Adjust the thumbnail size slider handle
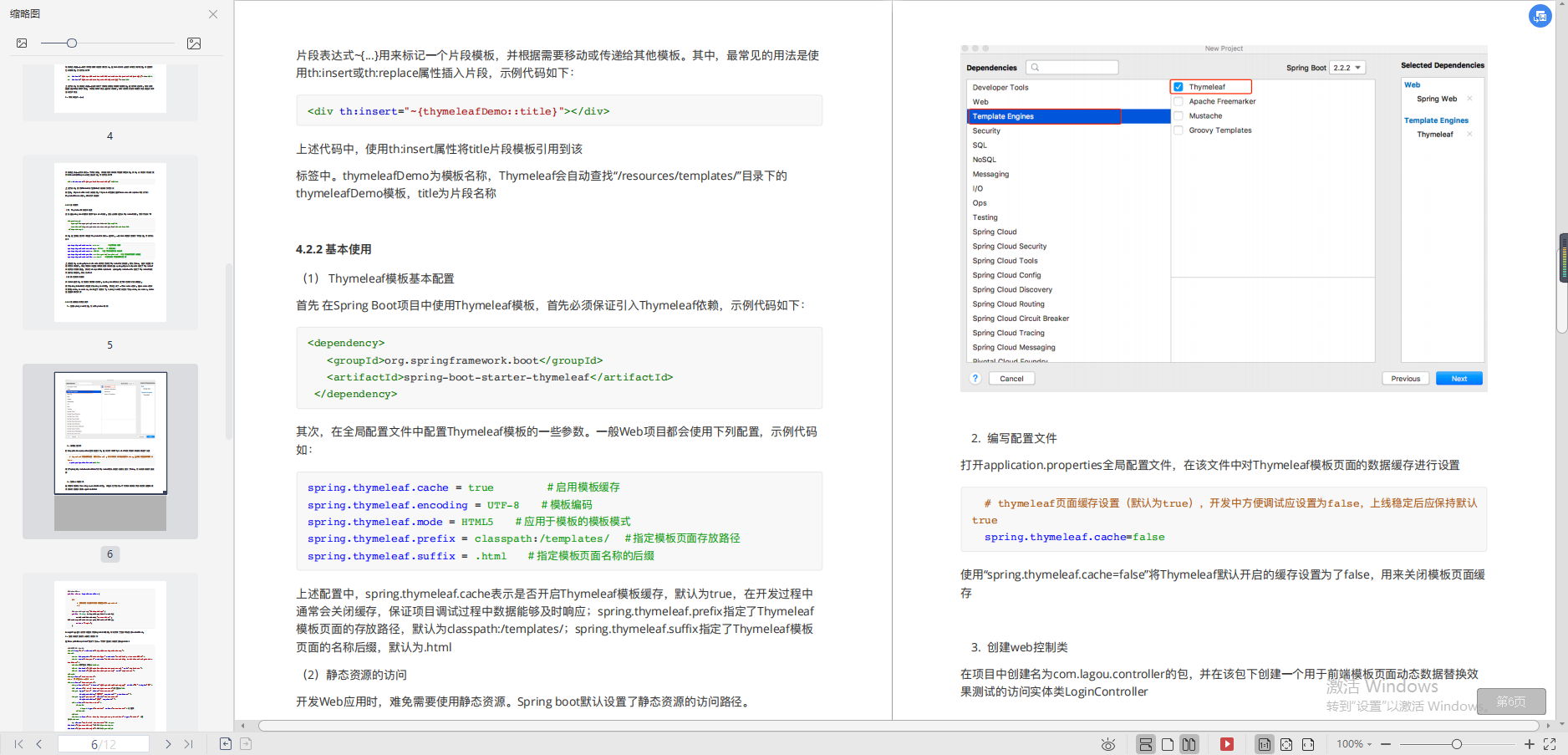 pyautogui.click(x=72, y=43)
